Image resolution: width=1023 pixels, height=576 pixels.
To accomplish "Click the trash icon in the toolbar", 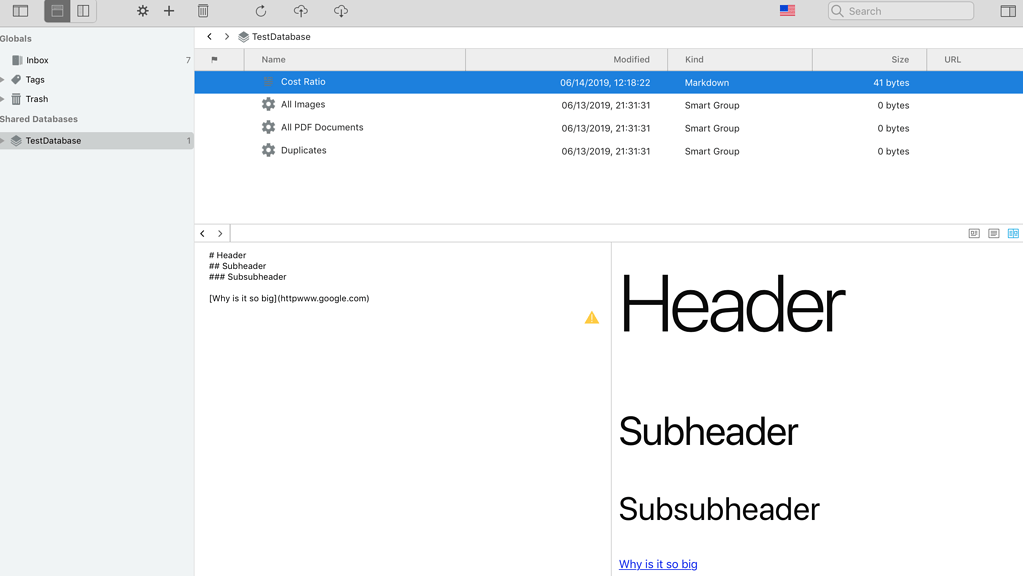I will point(203,11).
